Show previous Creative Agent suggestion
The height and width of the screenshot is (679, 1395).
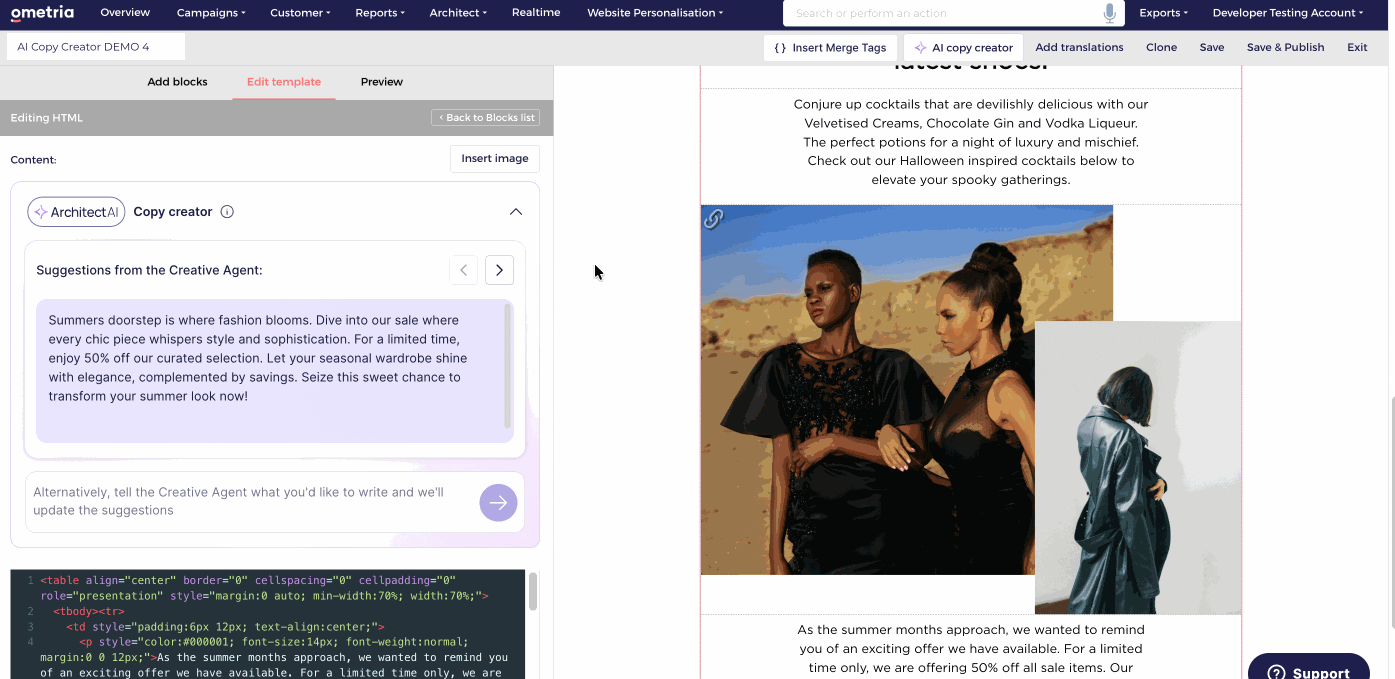pyautogui.click(x=463, y=270)
